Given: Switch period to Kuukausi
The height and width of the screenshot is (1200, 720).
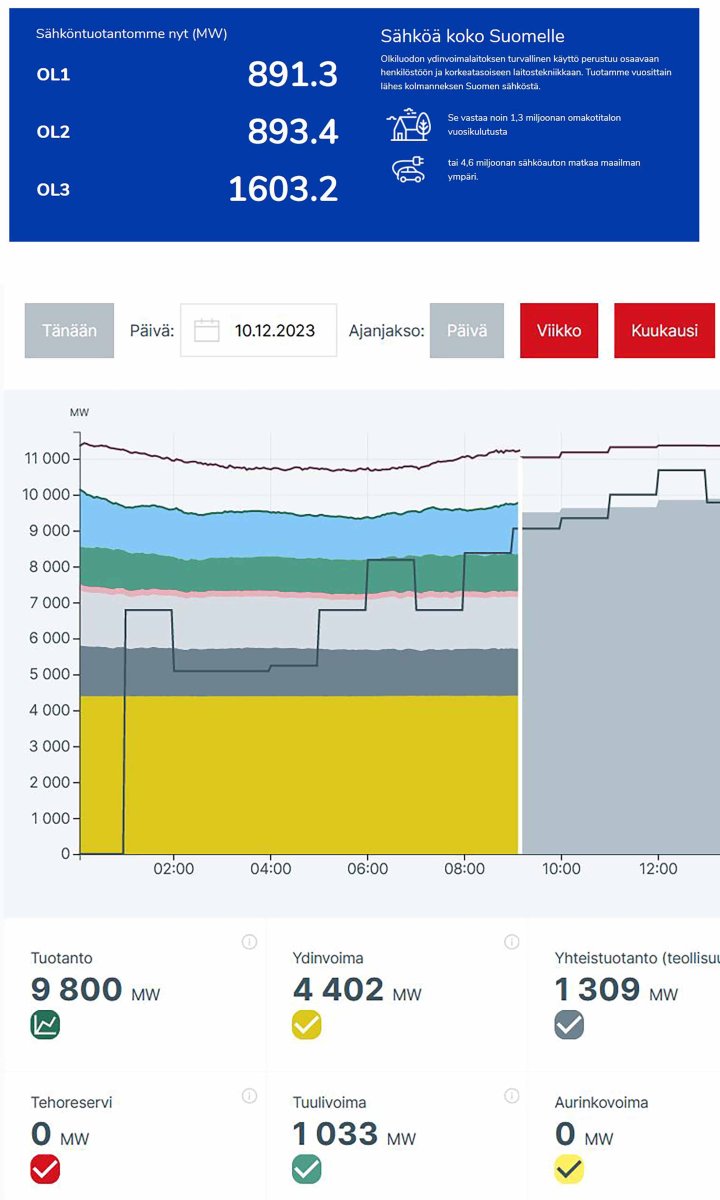Looking at the screenshot, I should [x=664, y=331].
